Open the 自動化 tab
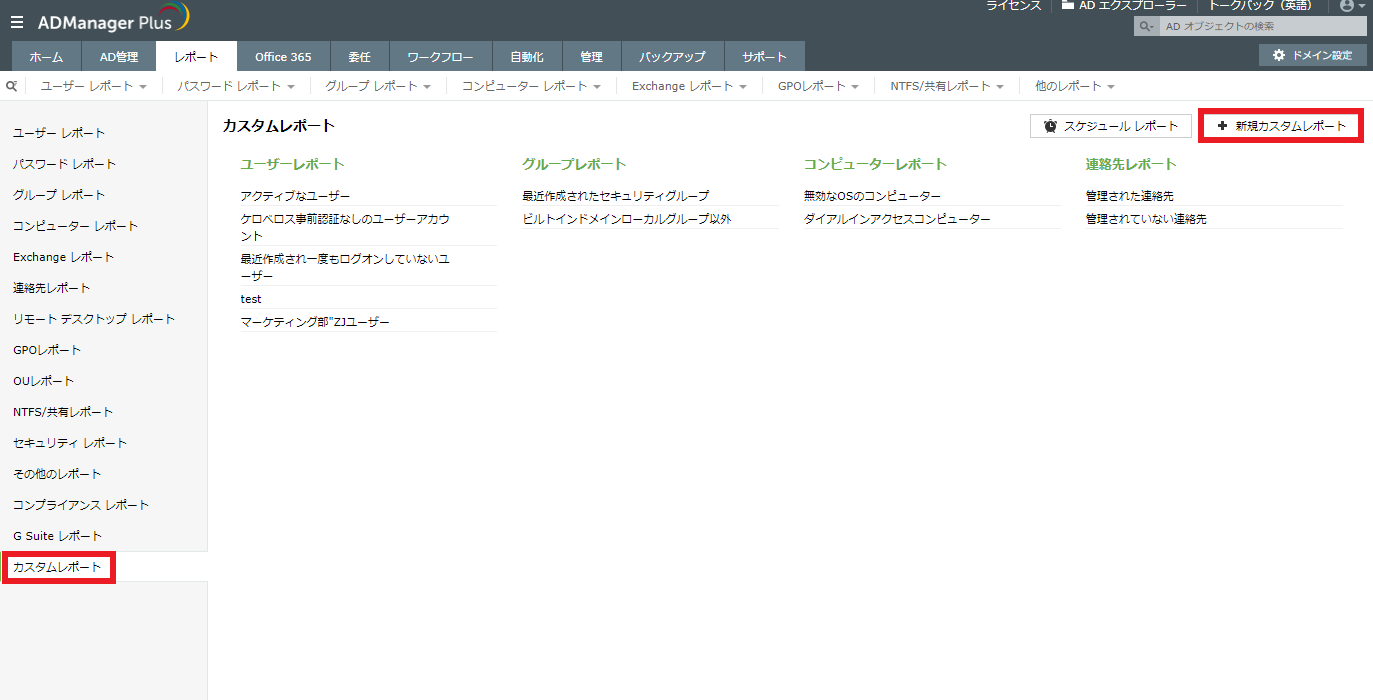1373x700 pixels. click(x=527, y=57)
